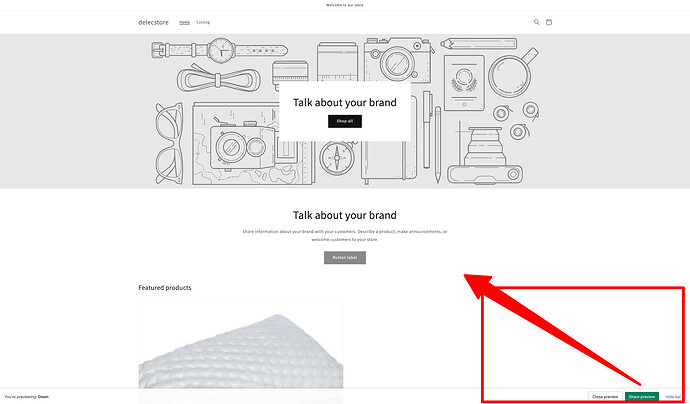This screenshot has width=690, height=404.
Task: Click the Welcome to our store announcement
Action: click(x=345, y=5)
